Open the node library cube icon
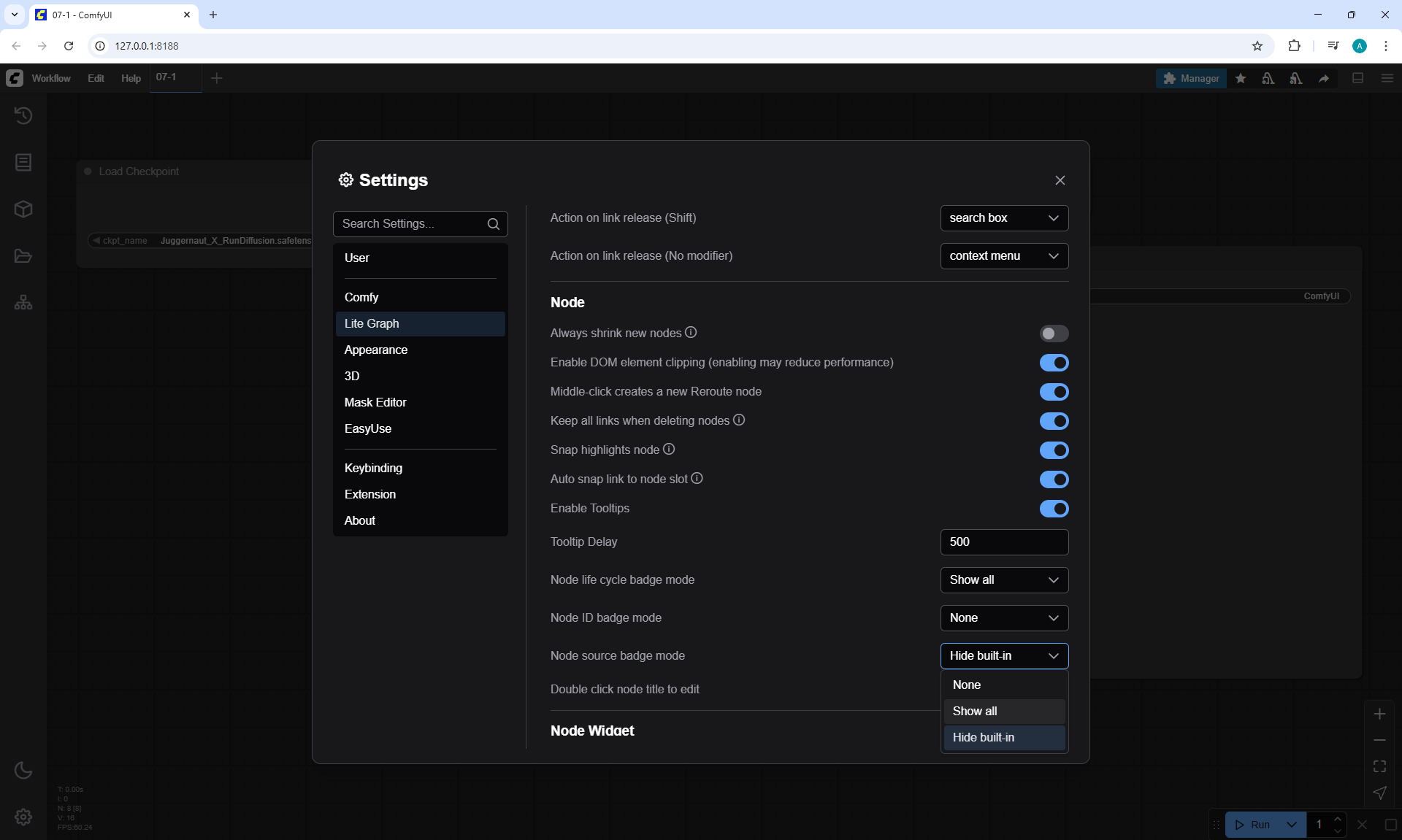Screen dimensions: 1402x840 pyautogui.click(x=23, y=209)
